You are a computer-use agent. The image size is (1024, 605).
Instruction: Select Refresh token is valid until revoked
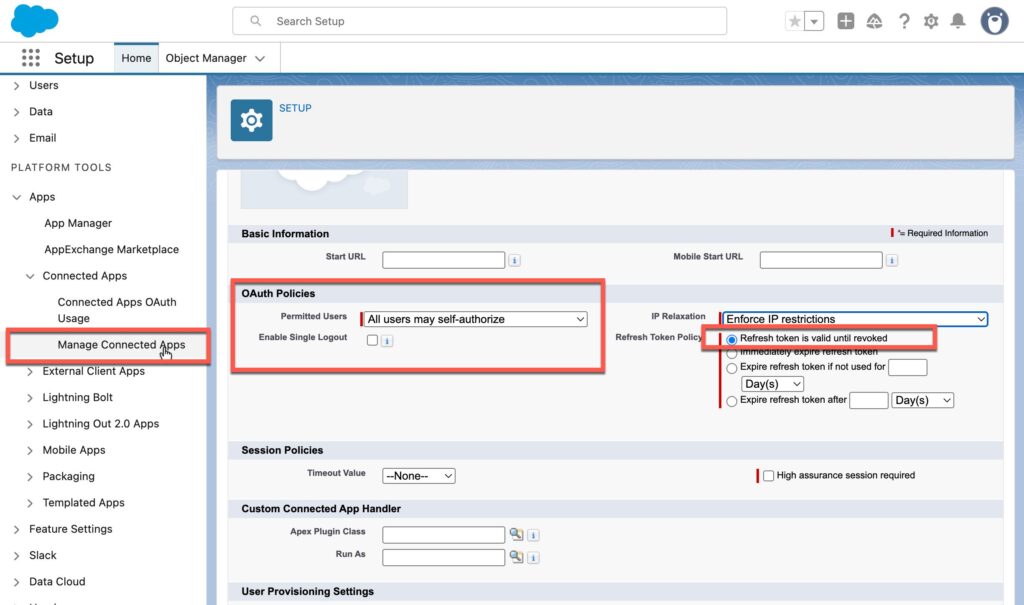(x=731, y=339)
